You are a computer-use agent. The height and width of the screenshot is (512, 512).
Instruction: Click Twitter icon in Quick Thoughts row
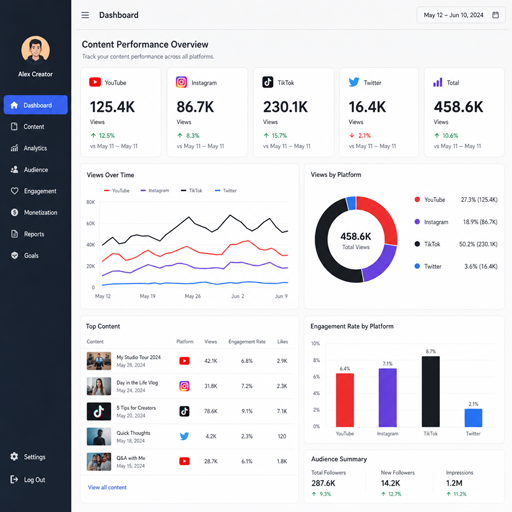click(x=184, y=436)
